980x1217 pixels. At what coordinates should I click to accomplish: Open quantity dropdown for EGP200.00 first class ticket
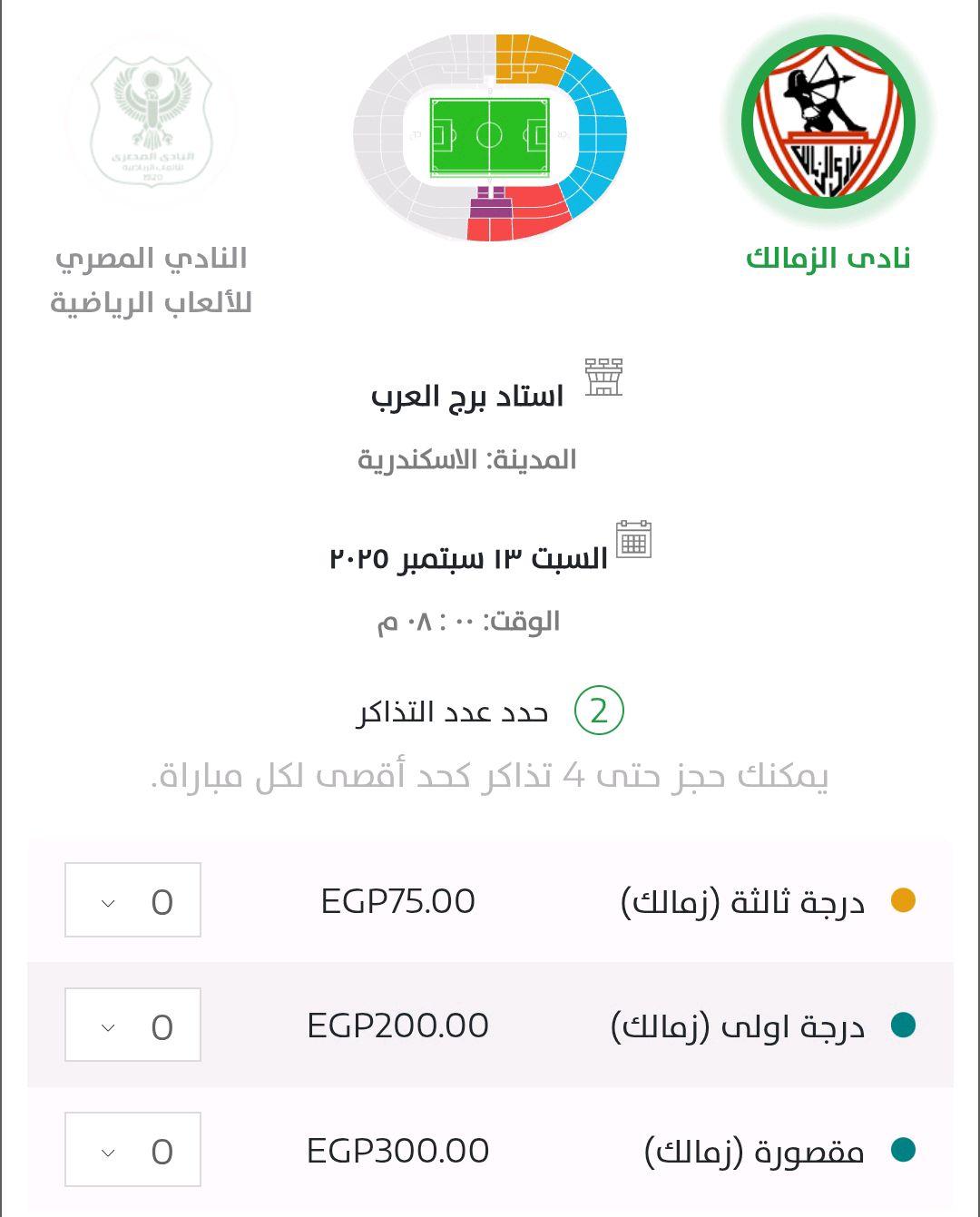click(132, 1025)
